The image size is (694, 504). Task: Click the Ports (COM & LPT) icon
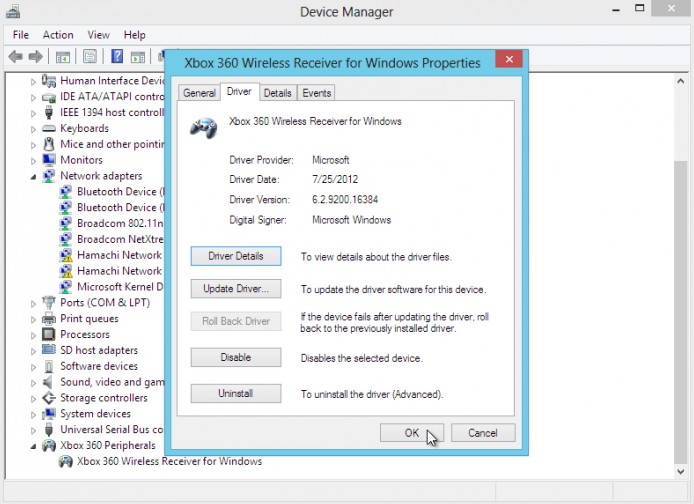click(49, 303)
